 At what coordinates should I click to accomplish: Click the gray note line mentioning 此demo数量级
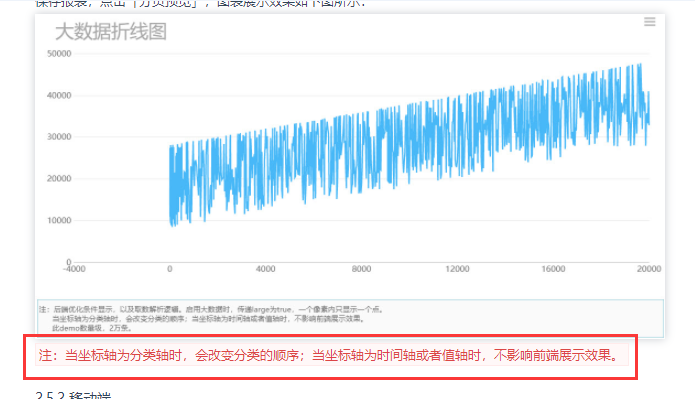pos(92,328)
